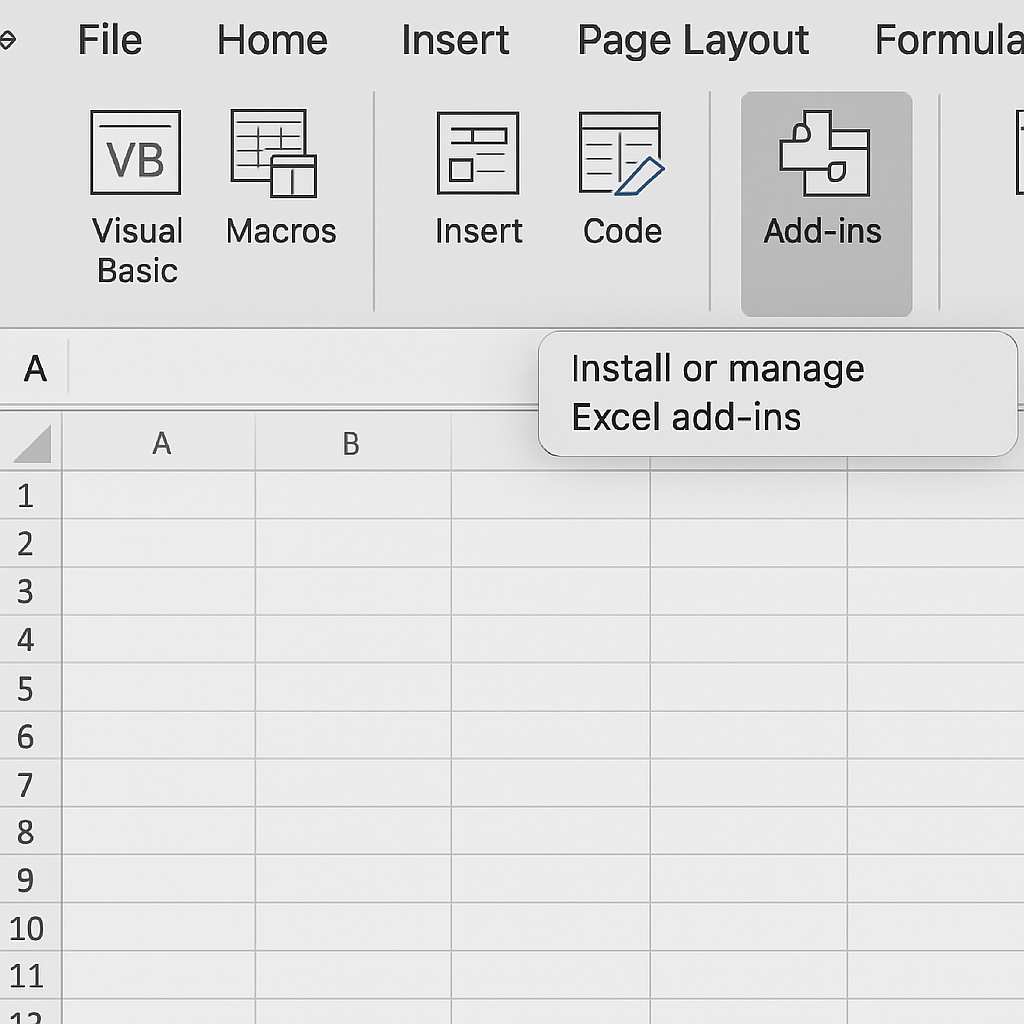The image size is (1024, 1024).
Task: Select row 11 by its header
Action: point(31,975)
